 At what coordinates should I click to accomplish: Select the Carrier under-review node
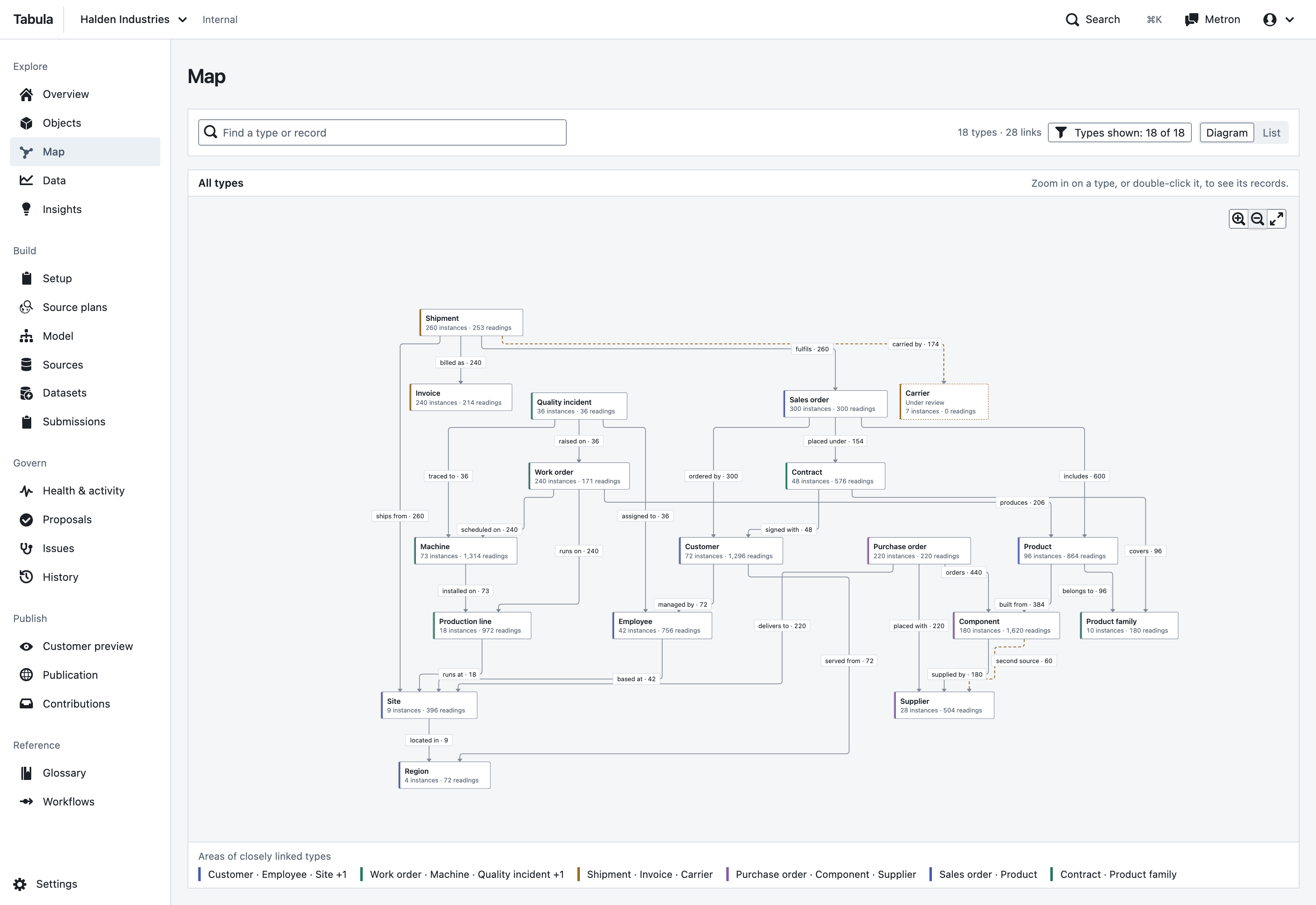coord(944,402)
